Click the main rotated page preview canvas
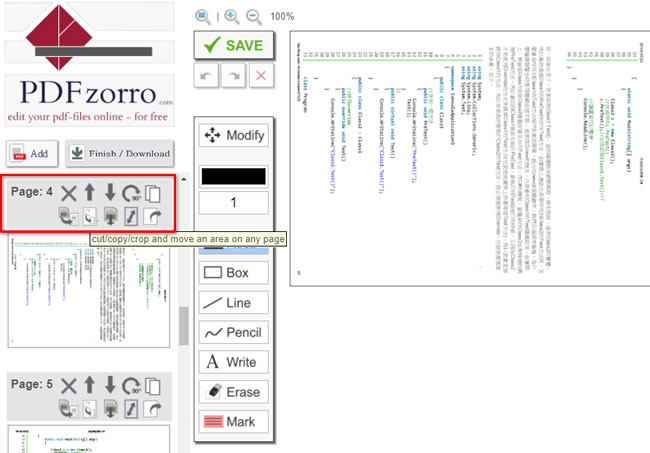 pyautogui.click(x=470, y=158)
